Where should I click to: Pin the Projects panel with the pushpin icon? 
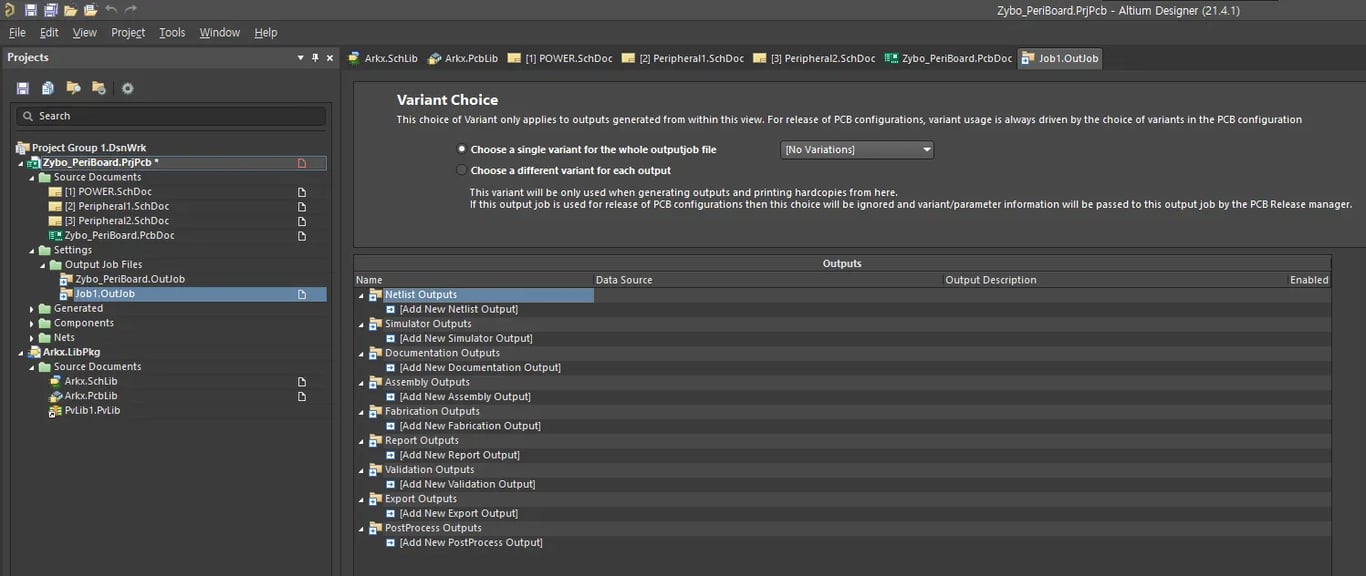pos(315,58)
